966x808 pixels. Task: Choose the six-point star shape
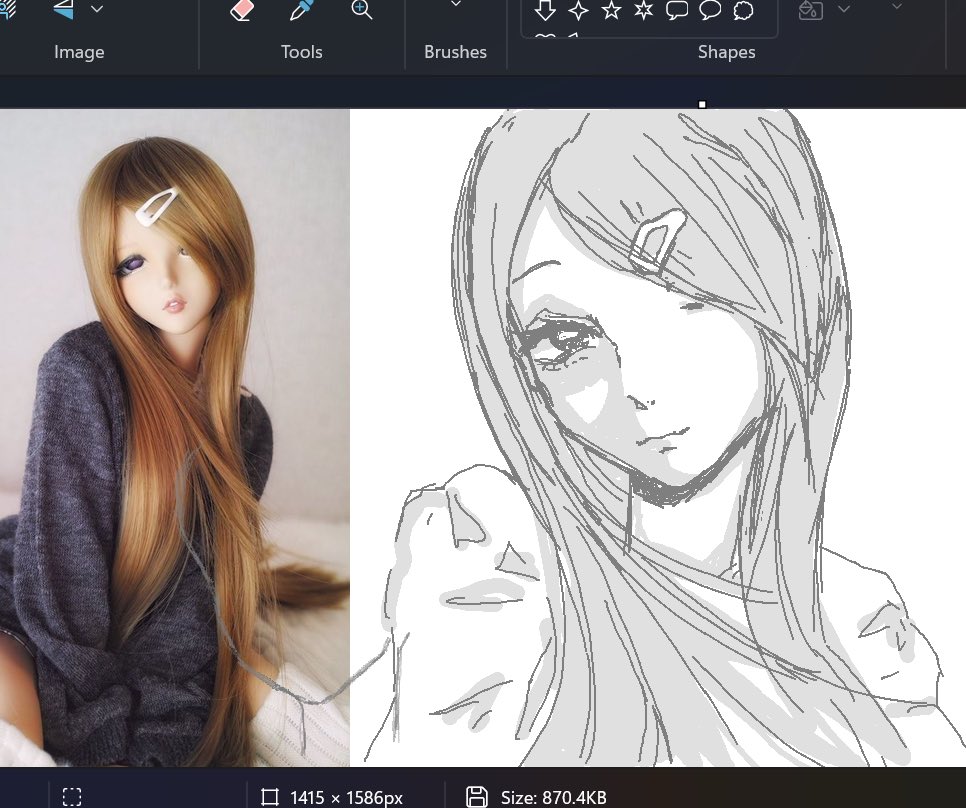(x=644, y=10)
